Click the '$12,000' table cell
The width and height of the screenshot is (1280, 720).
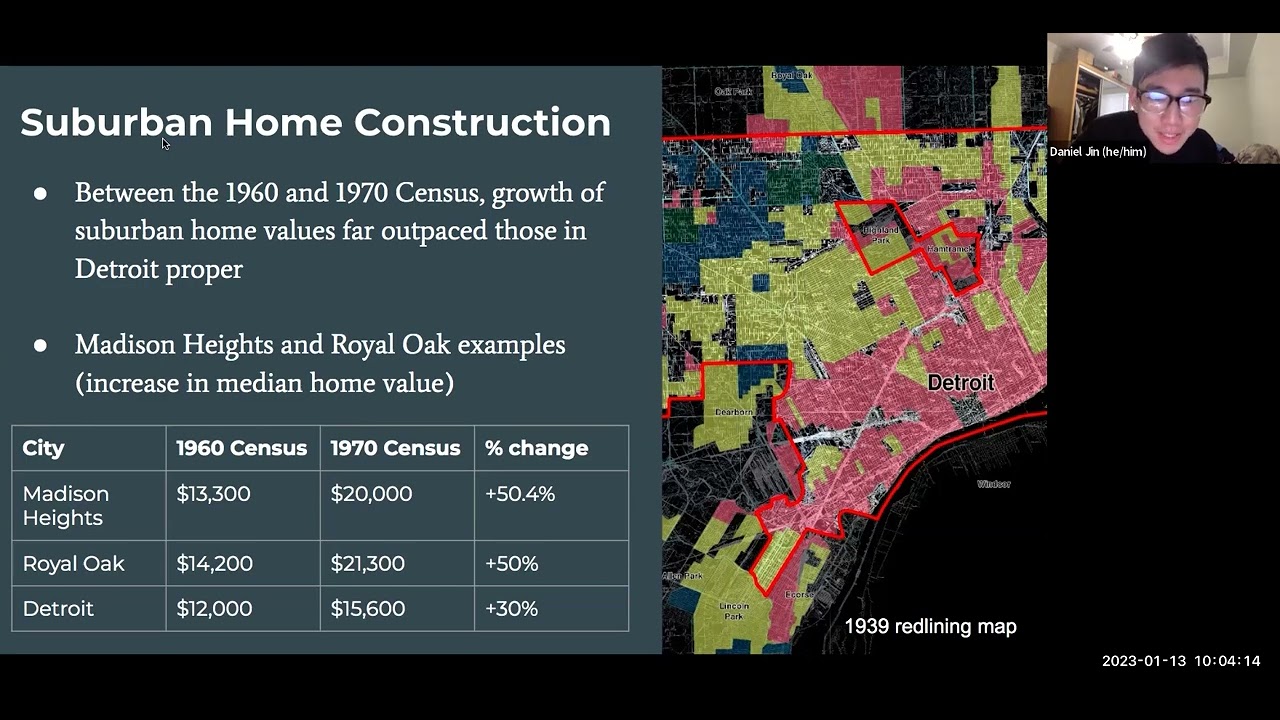pos(243,608)
